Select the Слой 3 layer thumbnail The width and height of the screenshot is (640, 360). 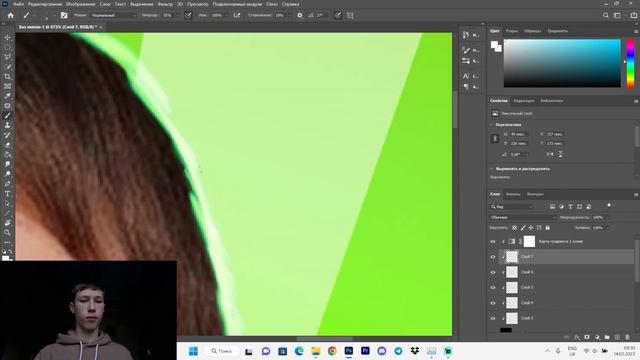[x=512, y=318]
